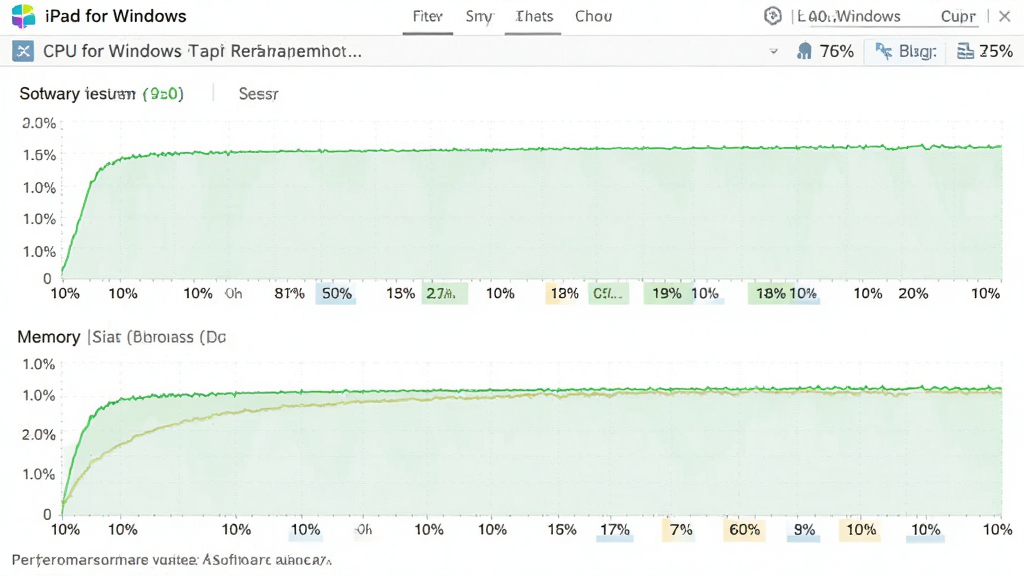The width and height of the screenshot is (1024, 576).
Task: Click the circular refresh icon near Windows field
Action: point(773,16)
